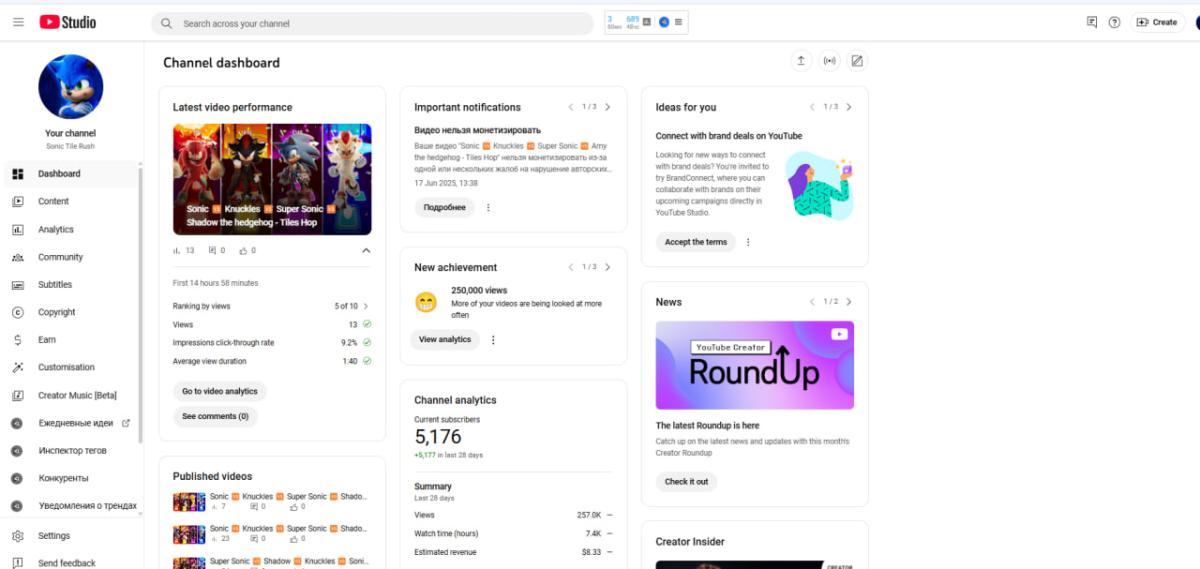Open the published video with 23 views
1200x569 pixels.
[272, 534]
